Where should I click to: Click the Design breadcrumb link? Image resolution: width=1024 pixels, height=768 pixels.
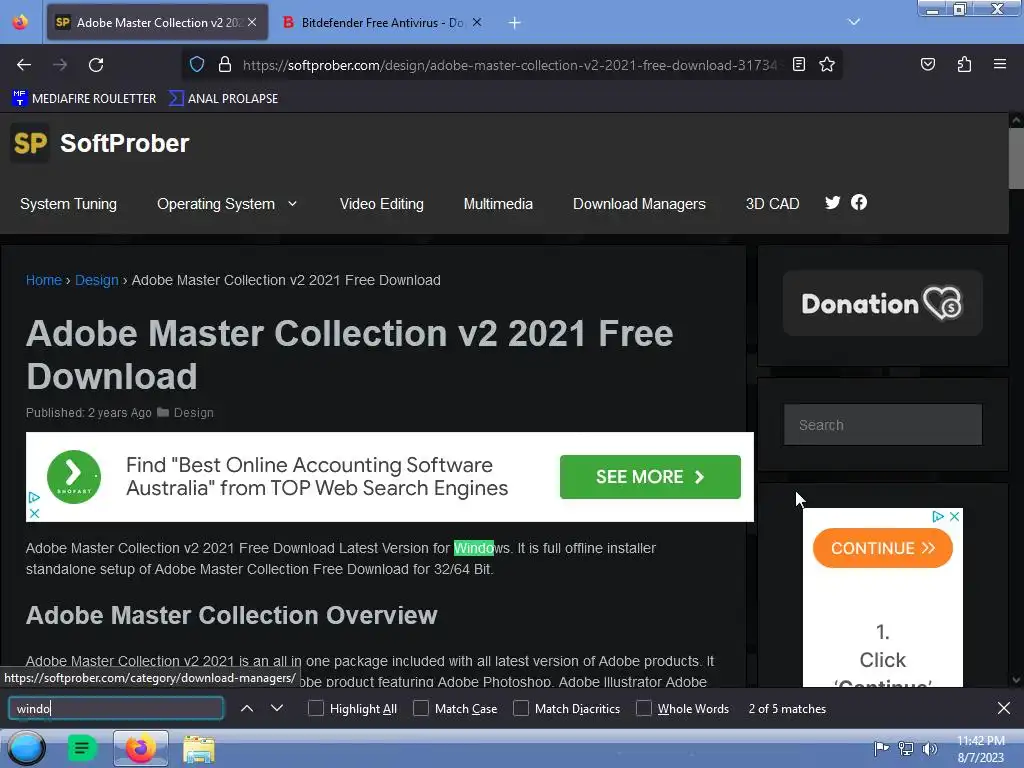point(97,280)
